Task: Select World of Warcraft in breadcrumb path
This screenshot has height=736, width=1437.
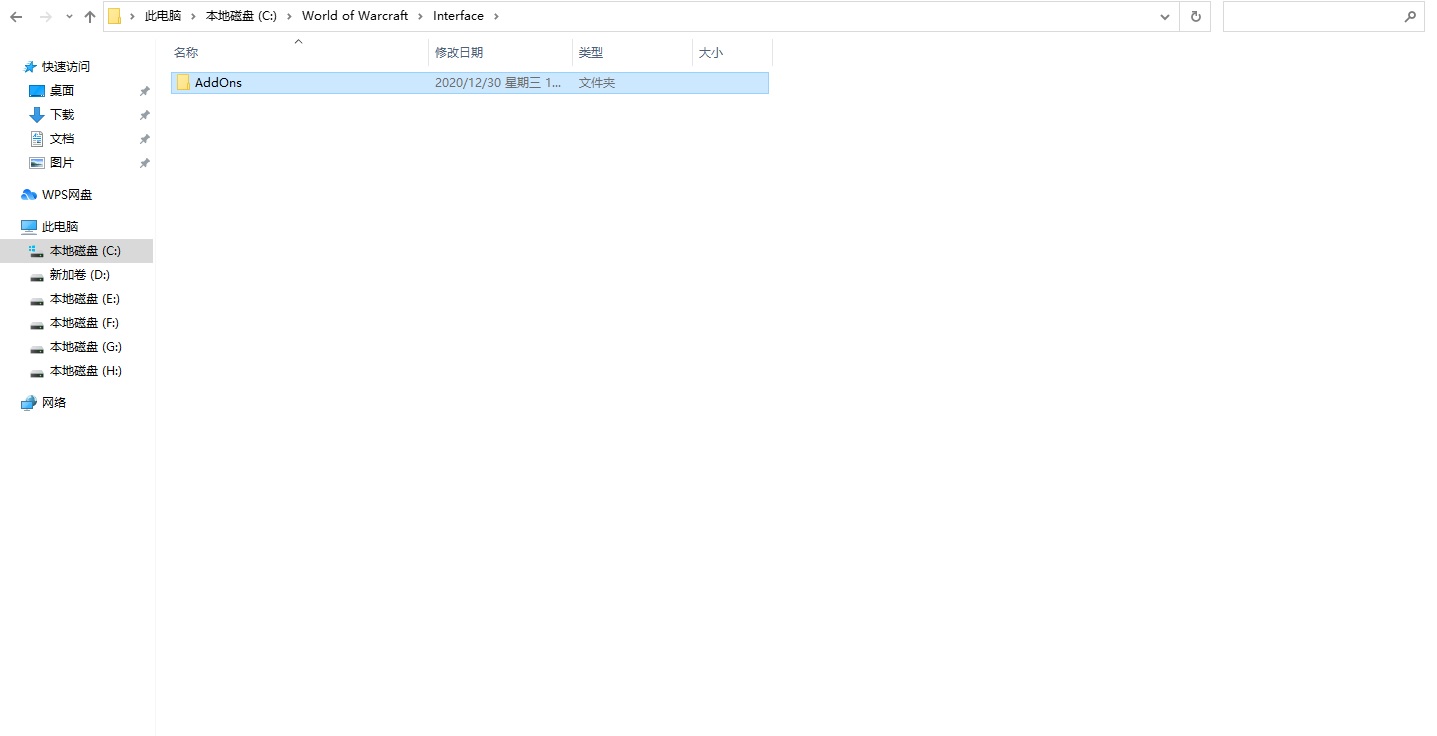Action: pos(355,16)
